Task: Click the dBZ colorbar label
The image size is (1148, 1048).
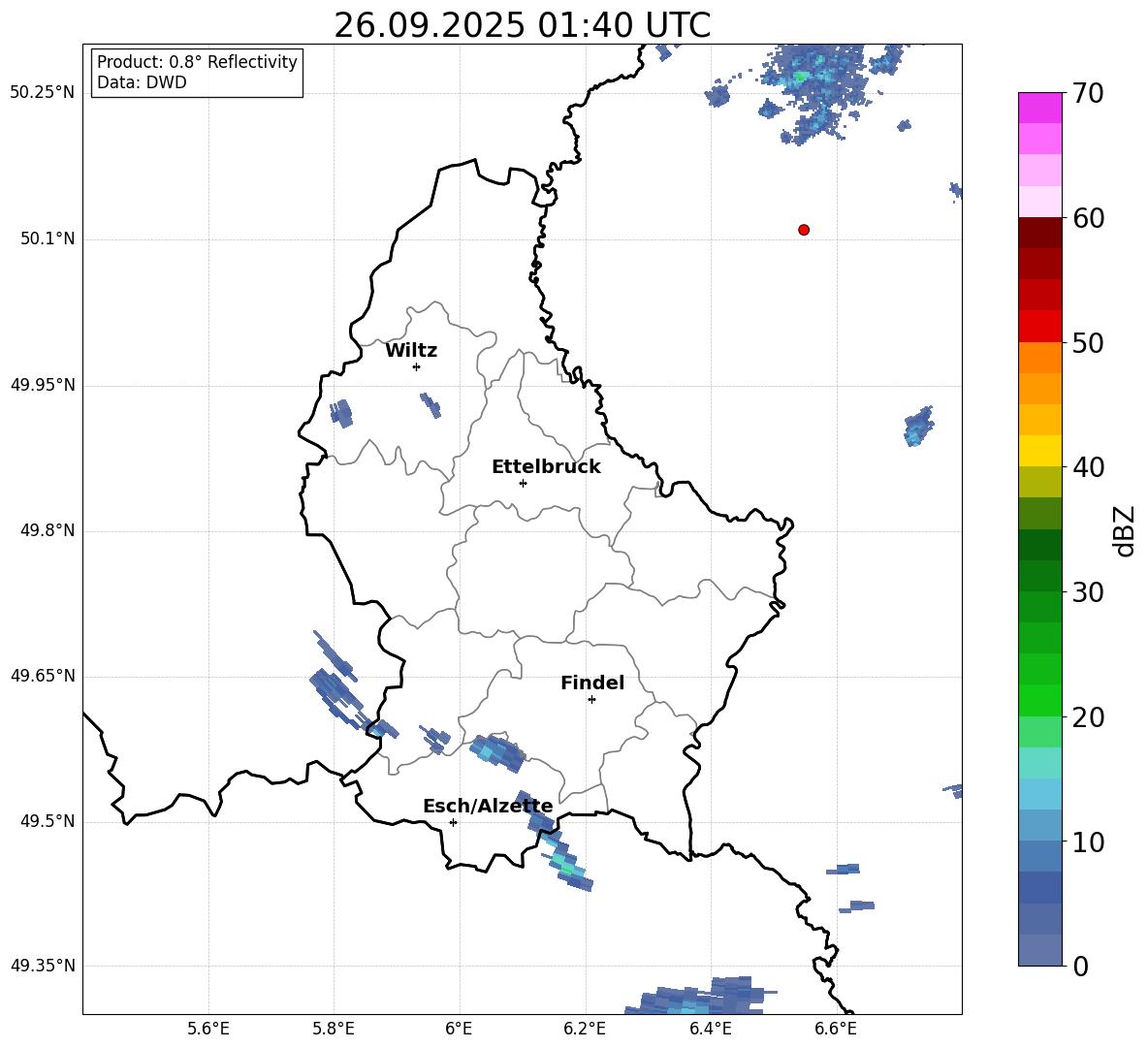Action: [1124, 530]
